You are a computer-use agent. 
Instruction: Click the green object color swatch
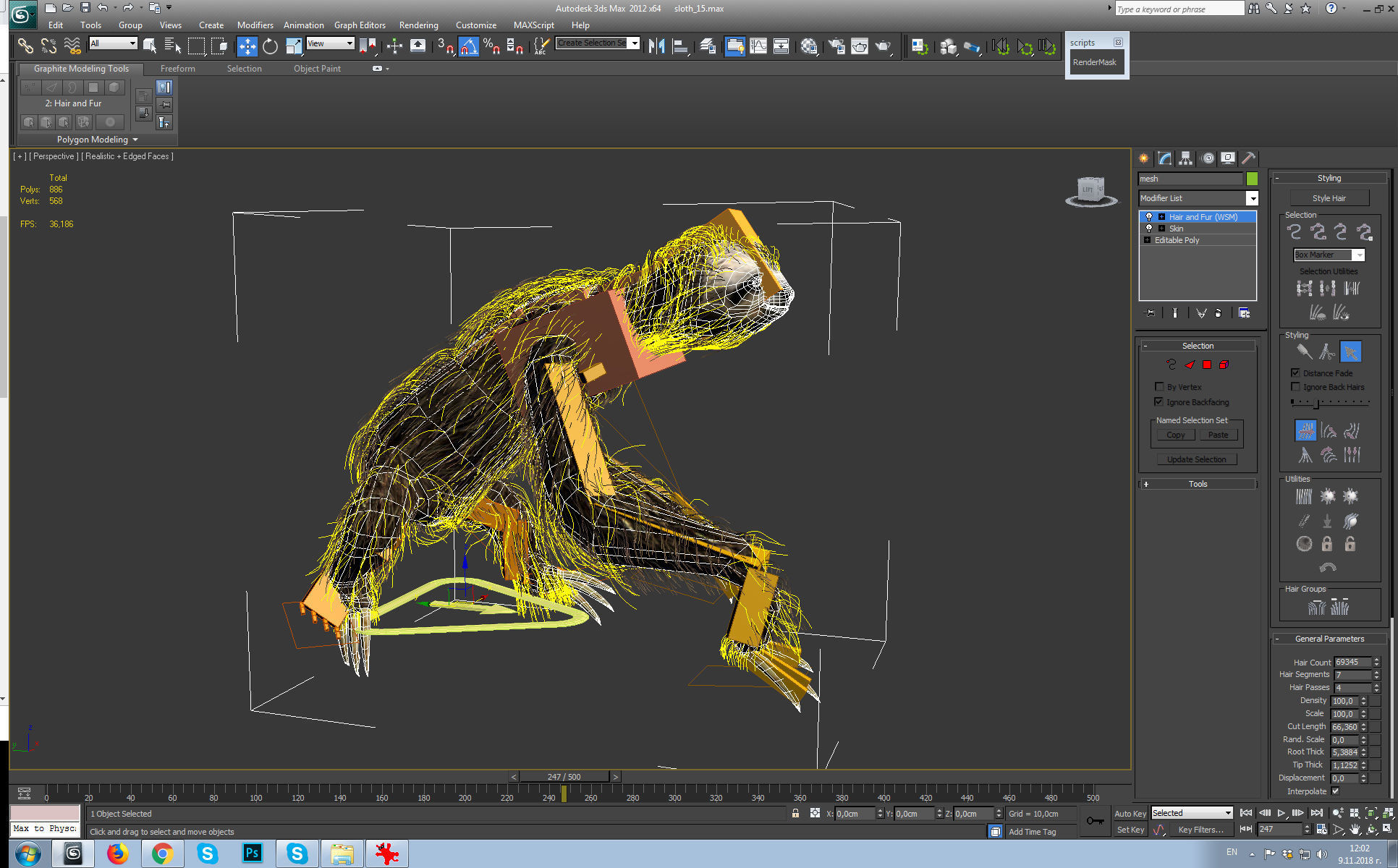point(1252,179)
